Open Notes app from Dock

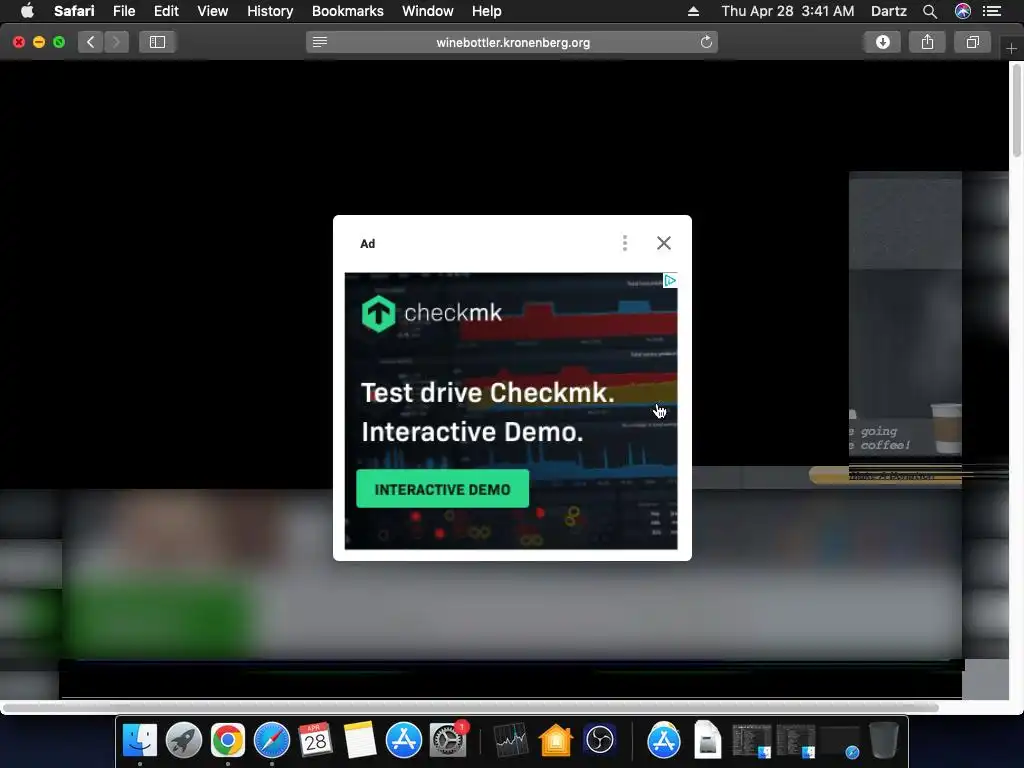pyautogui.click(x=359, y=741)
